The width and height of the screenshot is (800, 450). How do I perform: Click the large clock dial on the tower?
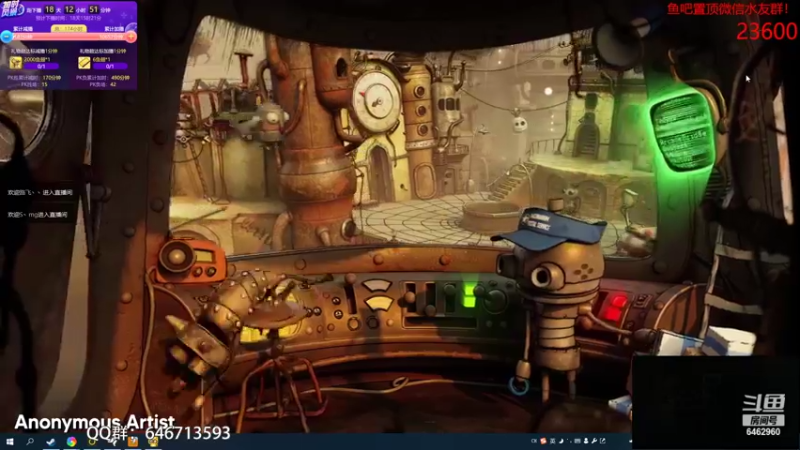(376, 102)
